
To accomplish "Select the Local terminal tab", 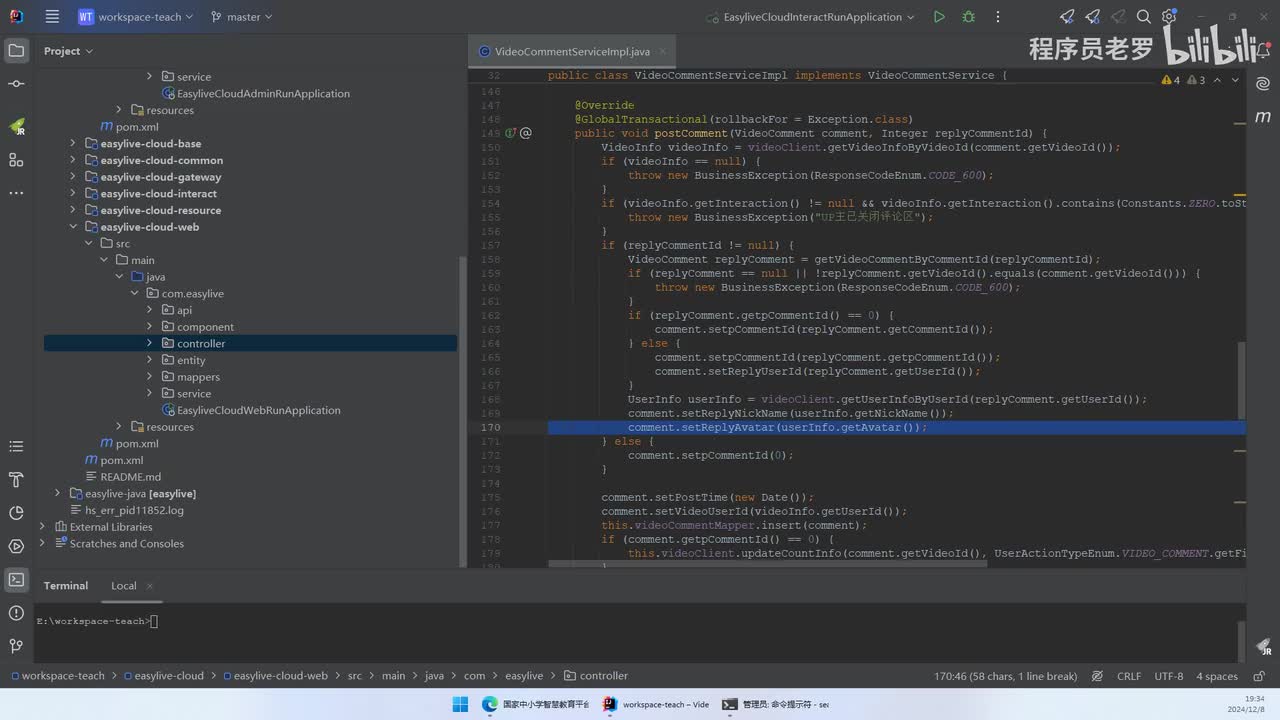I will pyautogui.click(x=124, y=586).
